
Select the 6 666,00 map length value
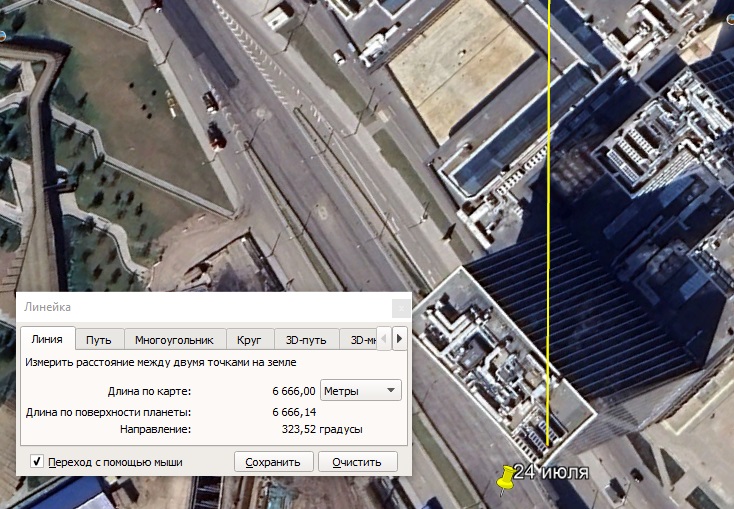(294, 391)
